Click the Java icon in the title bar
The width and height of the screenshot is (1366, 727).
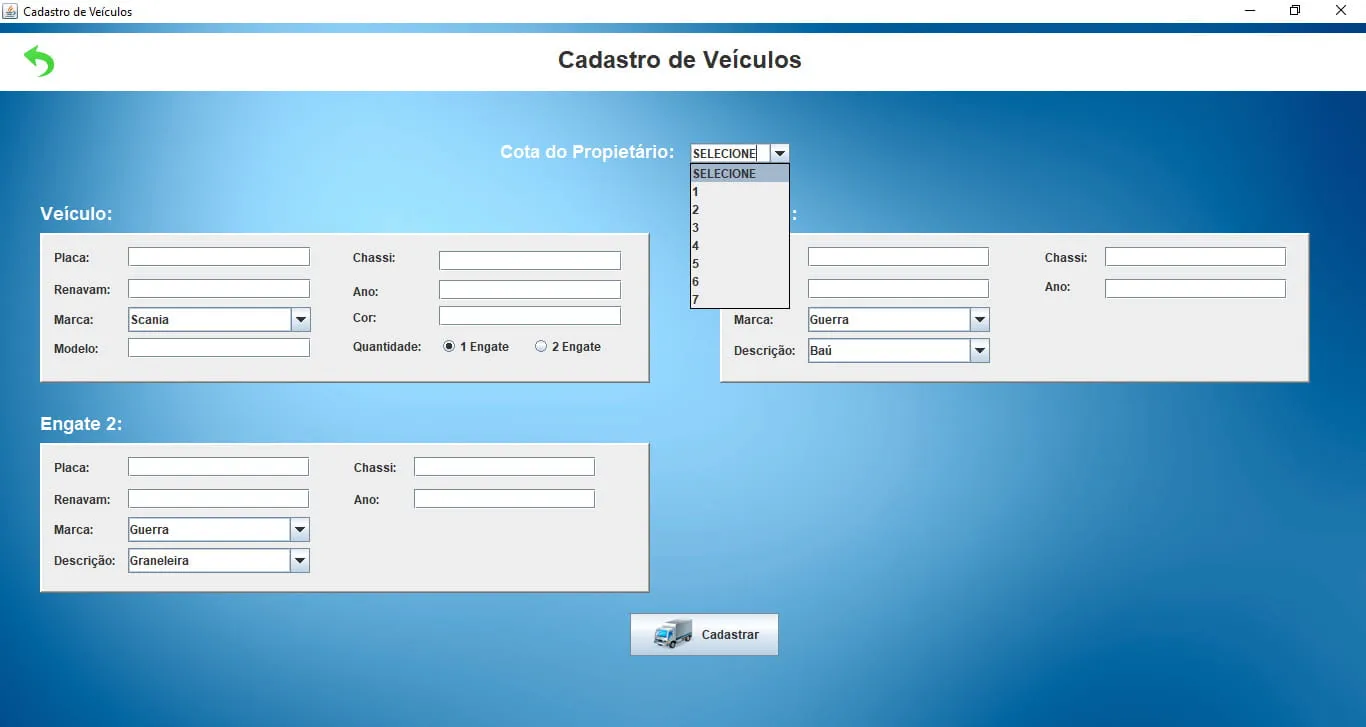coord(10,11)
